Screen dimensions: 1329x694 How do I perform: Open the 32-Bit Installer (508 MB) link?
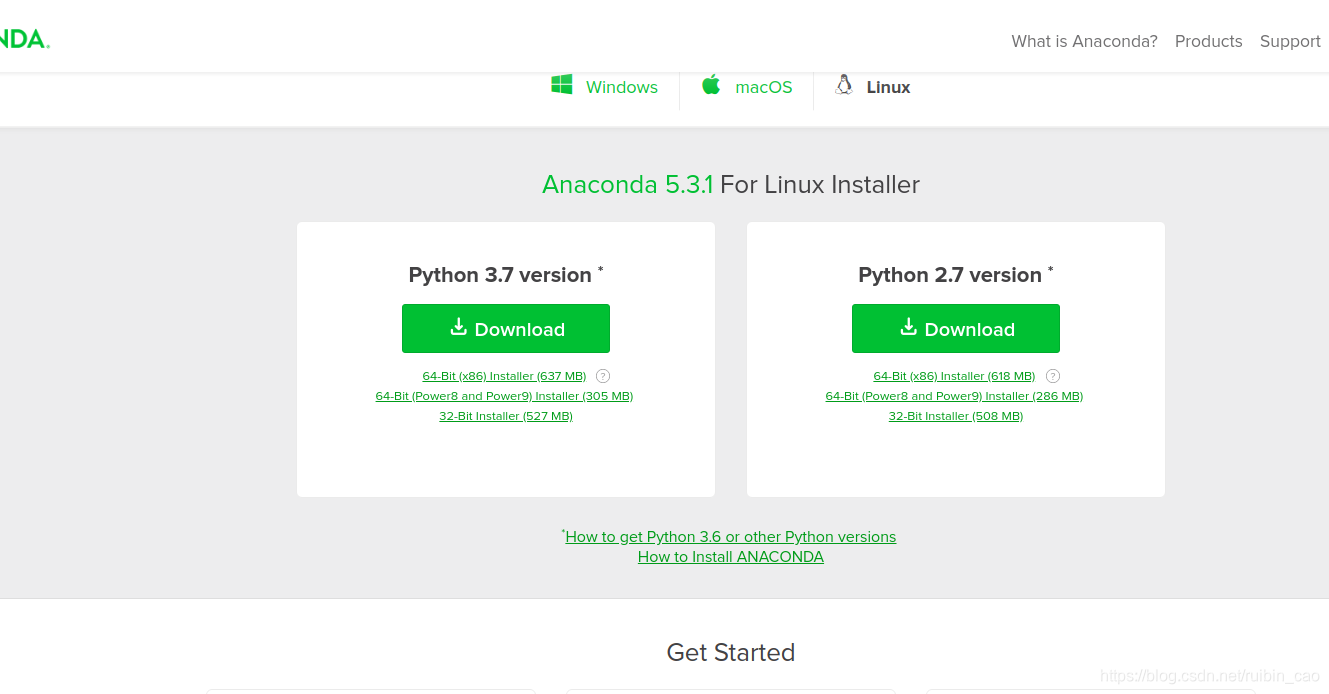[956, 416]
